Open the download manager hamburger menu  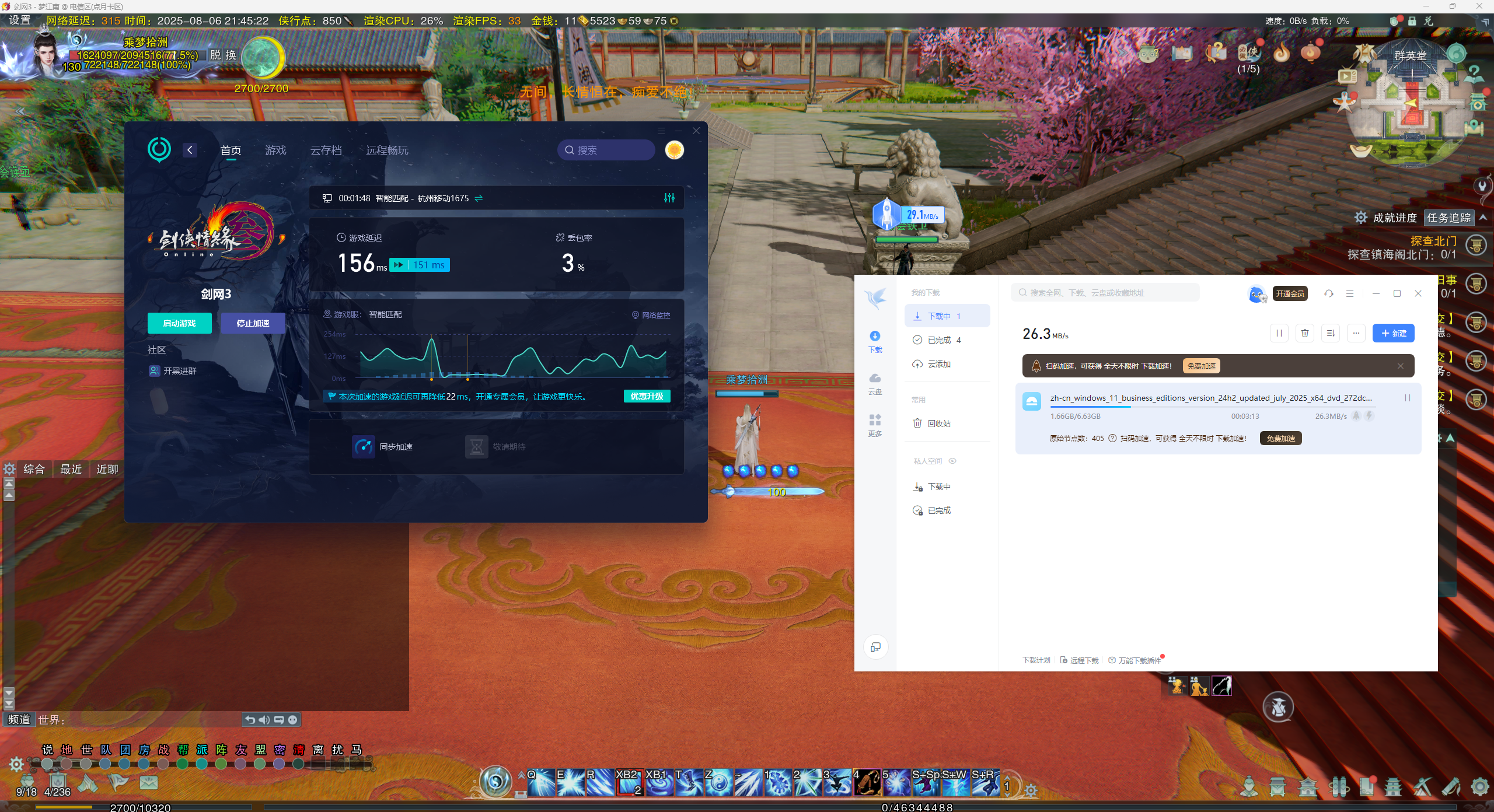(x=1350, y=293)
